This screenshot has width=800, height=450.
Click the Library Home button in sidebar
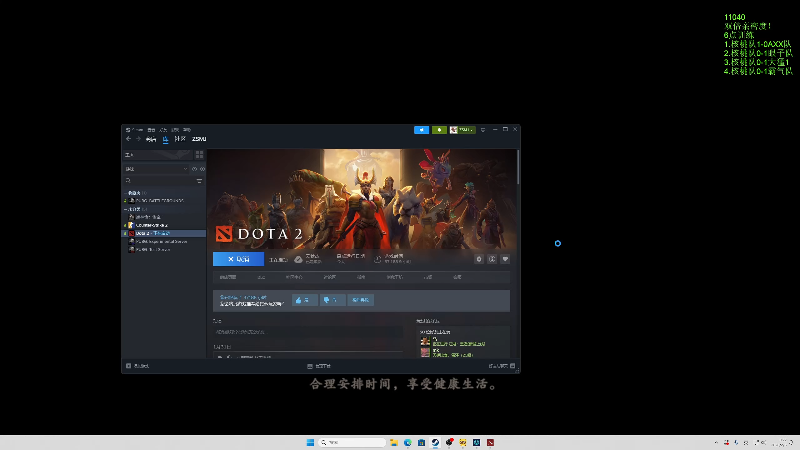[157, 155]
